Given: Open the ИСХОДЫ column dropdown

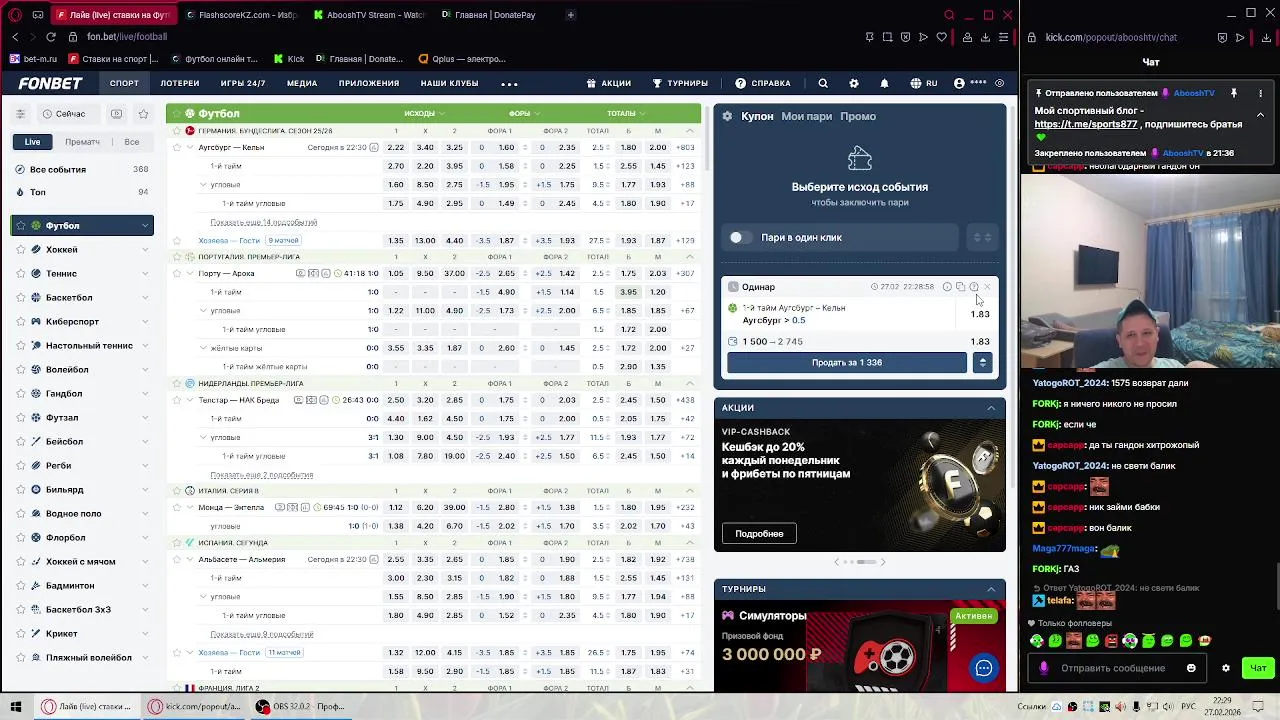Looking at the screenshot, I should pos(424,113).
